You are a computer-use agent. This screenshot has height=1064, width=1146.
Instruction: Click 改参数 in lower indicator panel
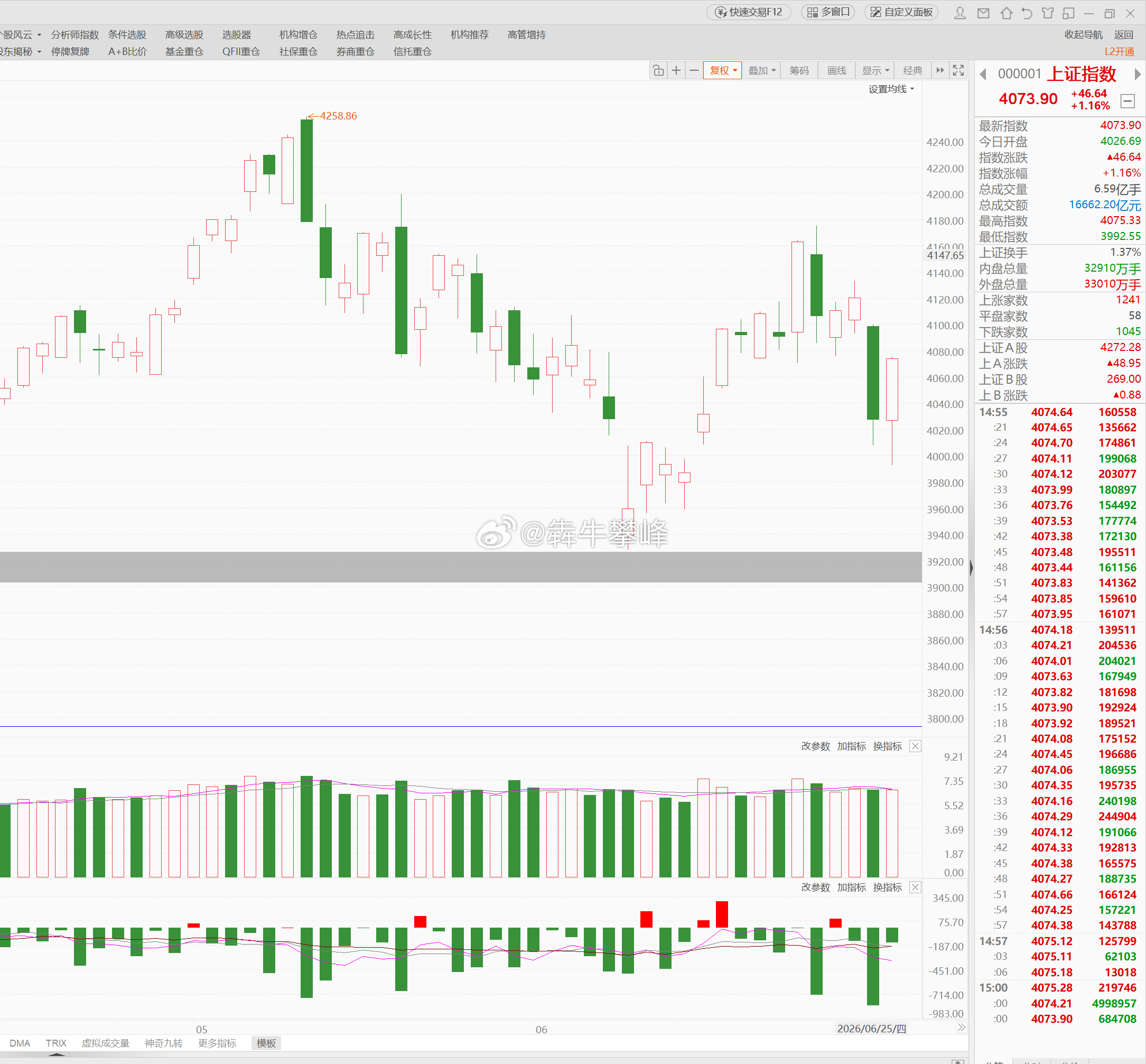pyautogui.click(x=815, y=887)
